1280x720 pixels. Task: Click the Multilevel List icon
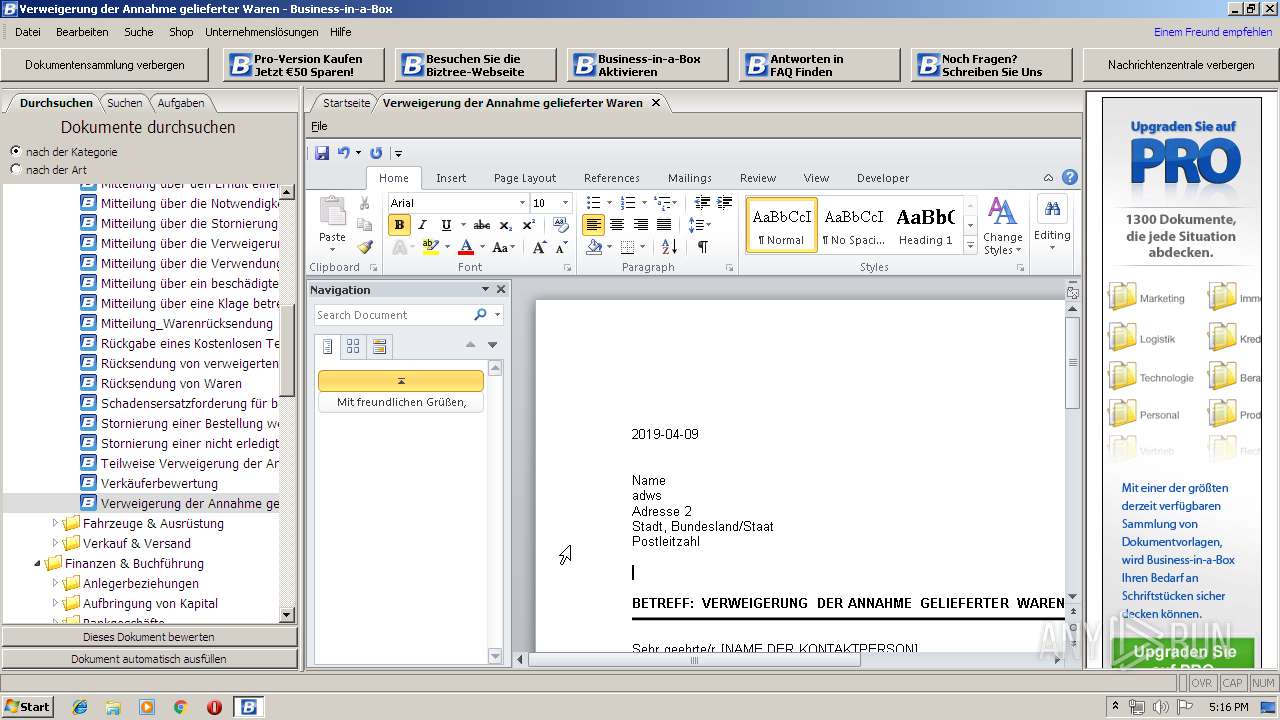pyautogui.click(x=663, y=203)
